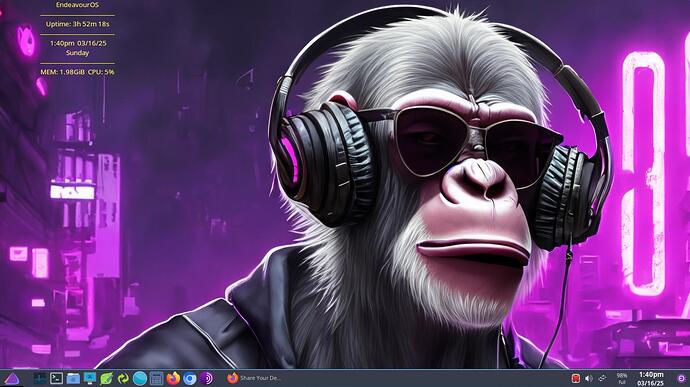Viewport: 690px width, 387px height.
Task: Launch the green leaf text editor
Action: tap(106, 378)
